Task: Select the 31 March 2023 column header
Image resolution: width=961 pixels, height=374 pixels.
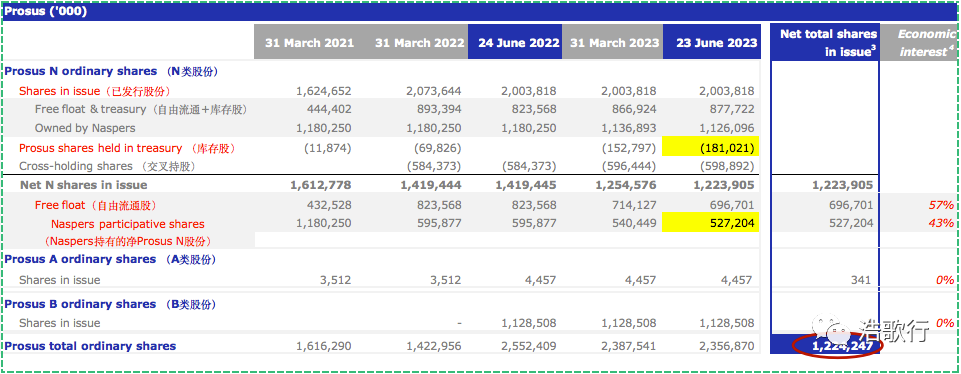Action: click(614, 43)
